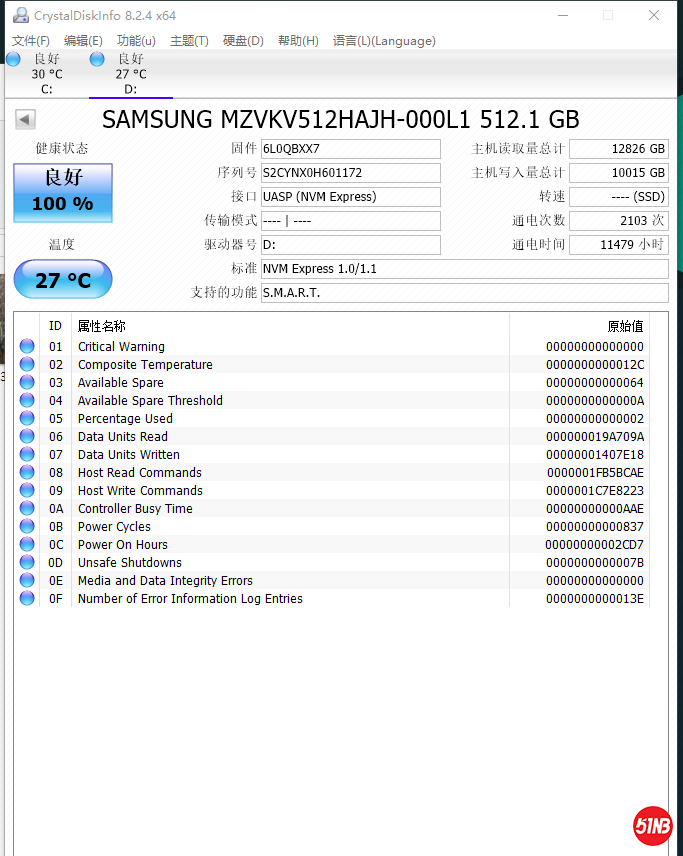Screen dimensions: 683x856
Task: Click the previous disk arrow button
Action: pos(25,120)
